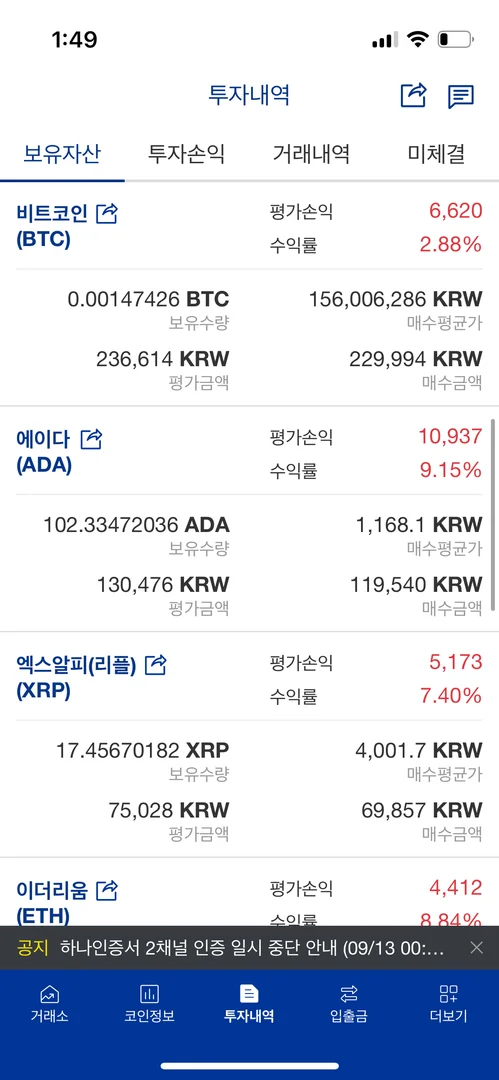Open the 미체결 tab
Image resolution: width=499 pixels, height=1080 pixels.
pos(436,153)
